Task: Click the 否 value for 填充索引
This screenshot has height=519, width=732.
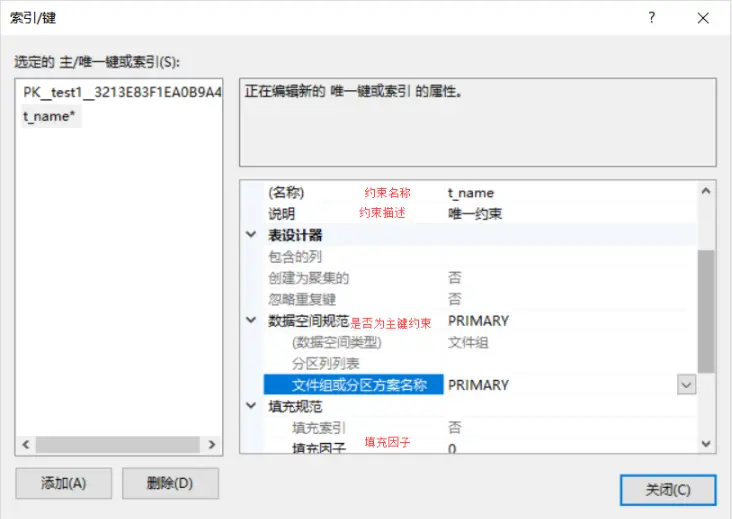Action: 454,428
